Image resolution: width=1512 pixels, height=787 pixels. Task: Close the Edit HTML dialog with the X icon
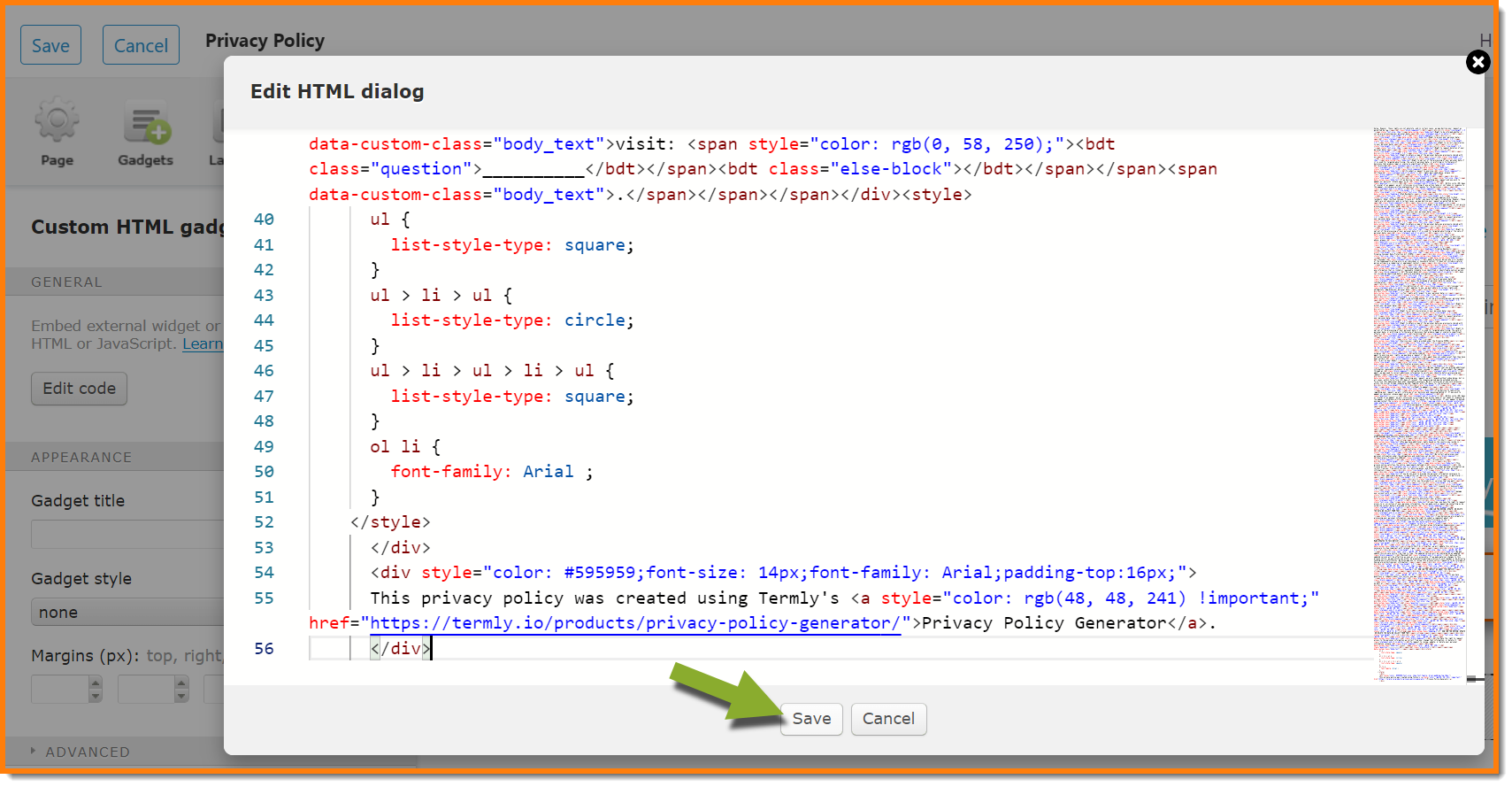click(x=1477, y=62)
